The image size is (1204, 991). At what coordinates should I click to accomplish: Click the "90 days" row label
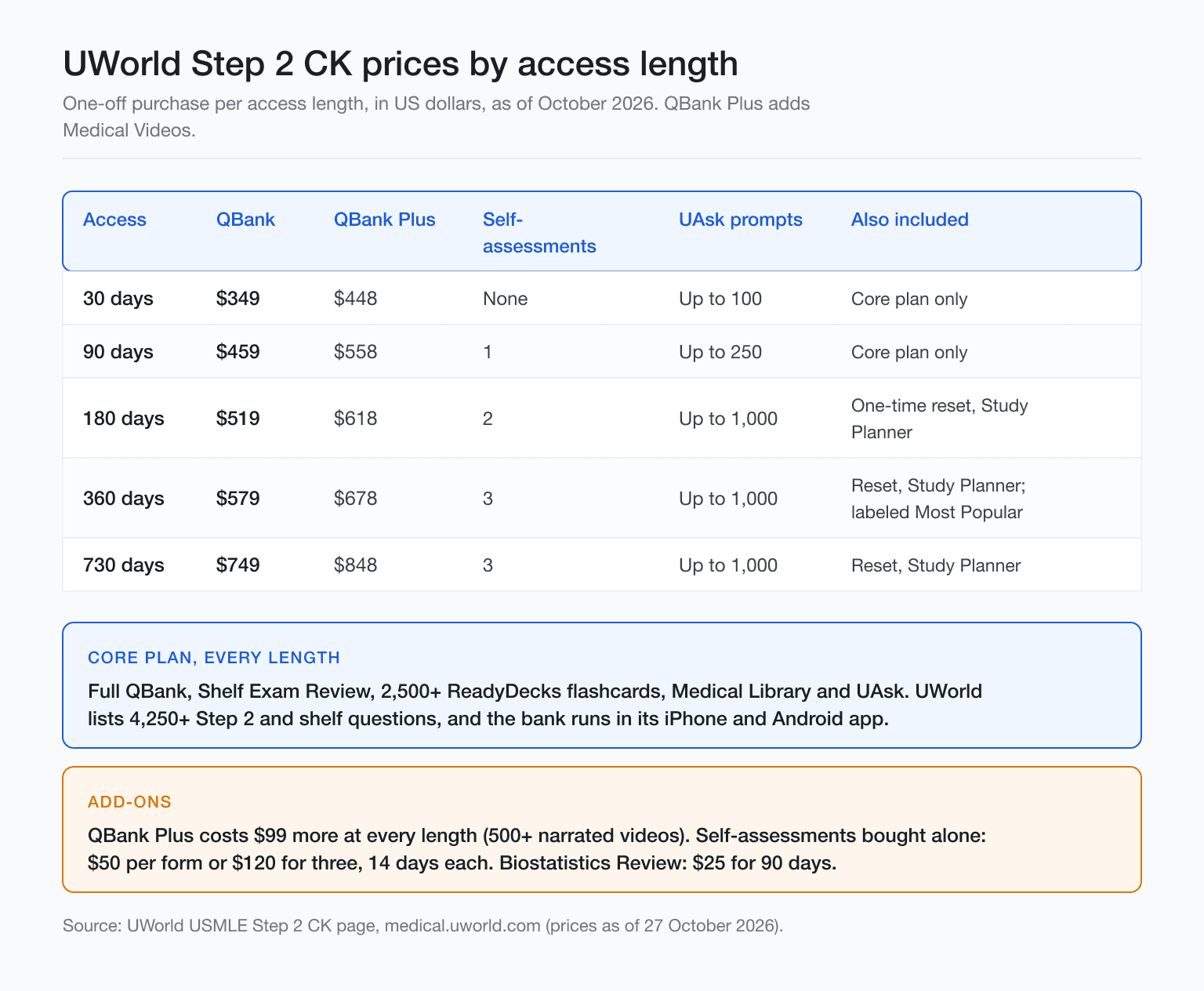click(x=118, y=352)
